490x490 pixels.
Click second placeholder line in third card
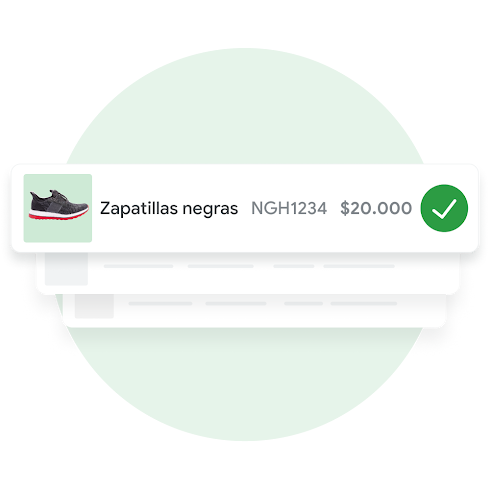pos(236,303)
